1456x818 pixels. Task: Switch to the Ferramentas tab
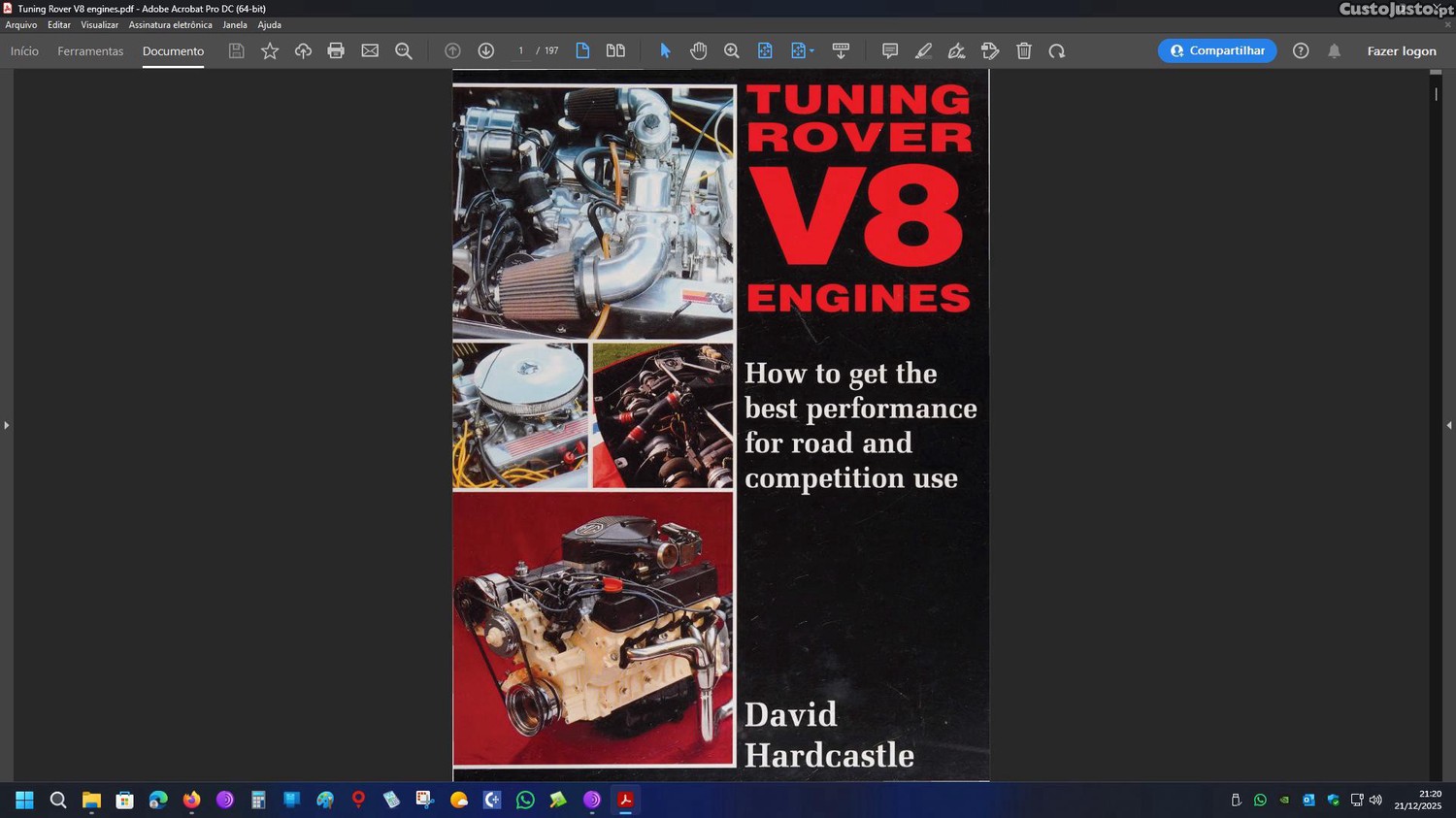coord(90,51)
